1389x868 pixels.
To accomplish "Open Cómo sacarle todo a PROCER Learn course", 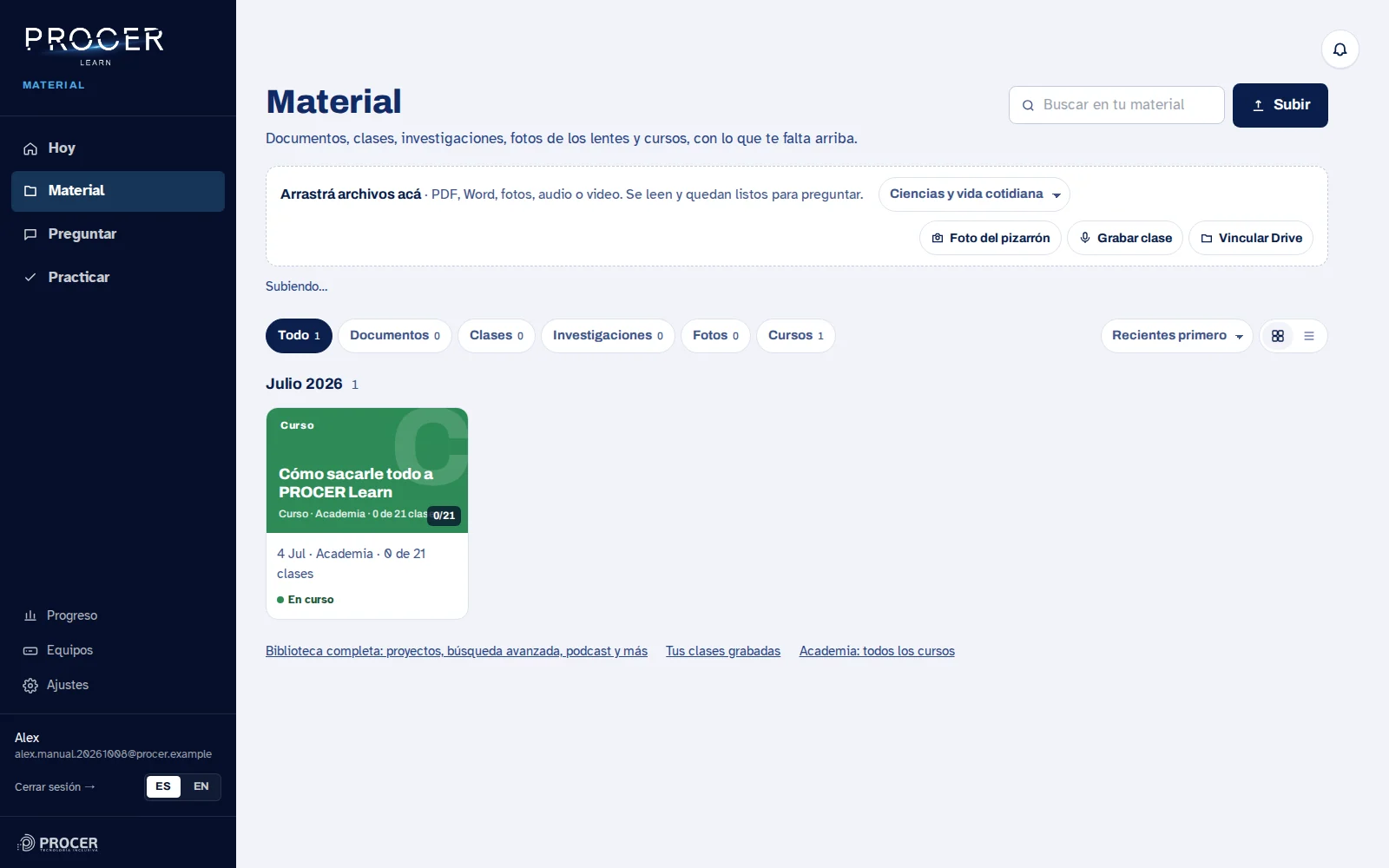I will click(x=366, y=513).
